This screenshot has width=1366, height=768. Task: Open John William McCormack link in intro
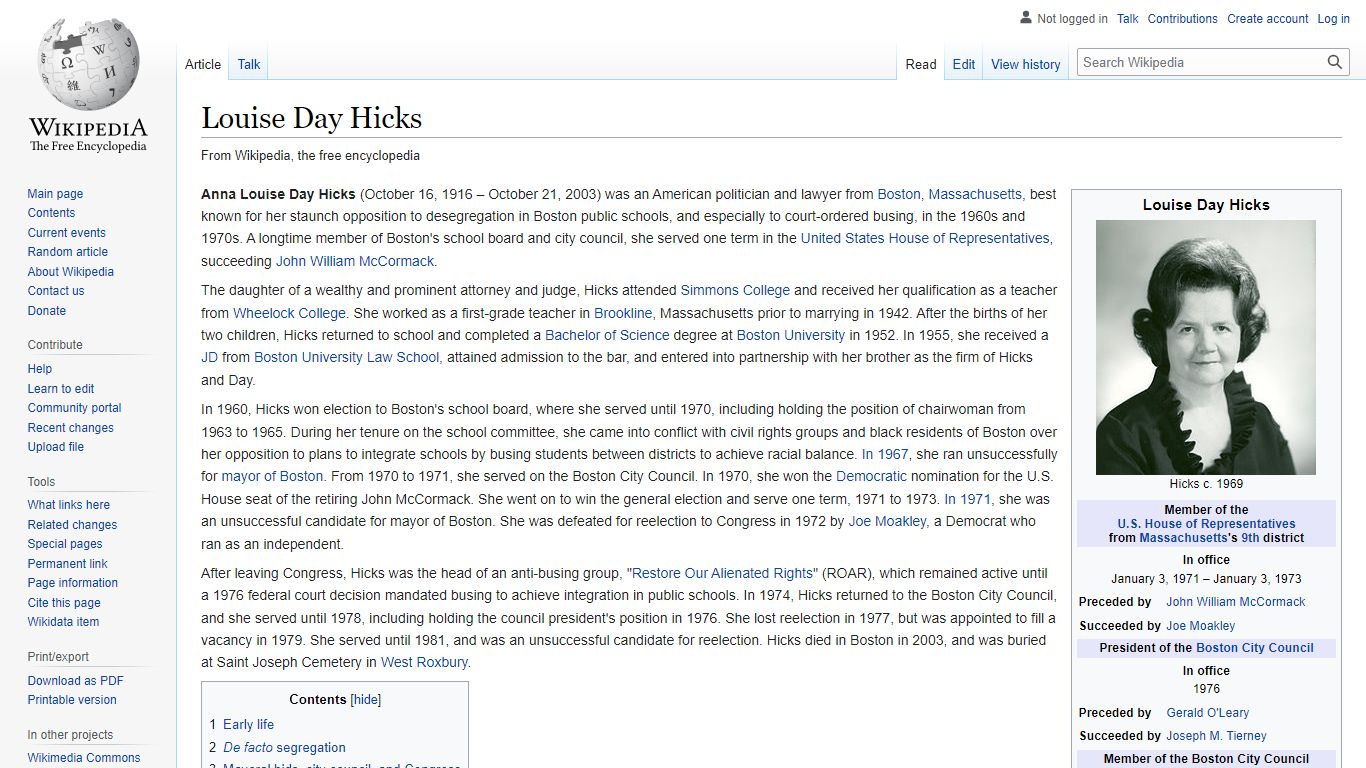click(x=355, y=261)
